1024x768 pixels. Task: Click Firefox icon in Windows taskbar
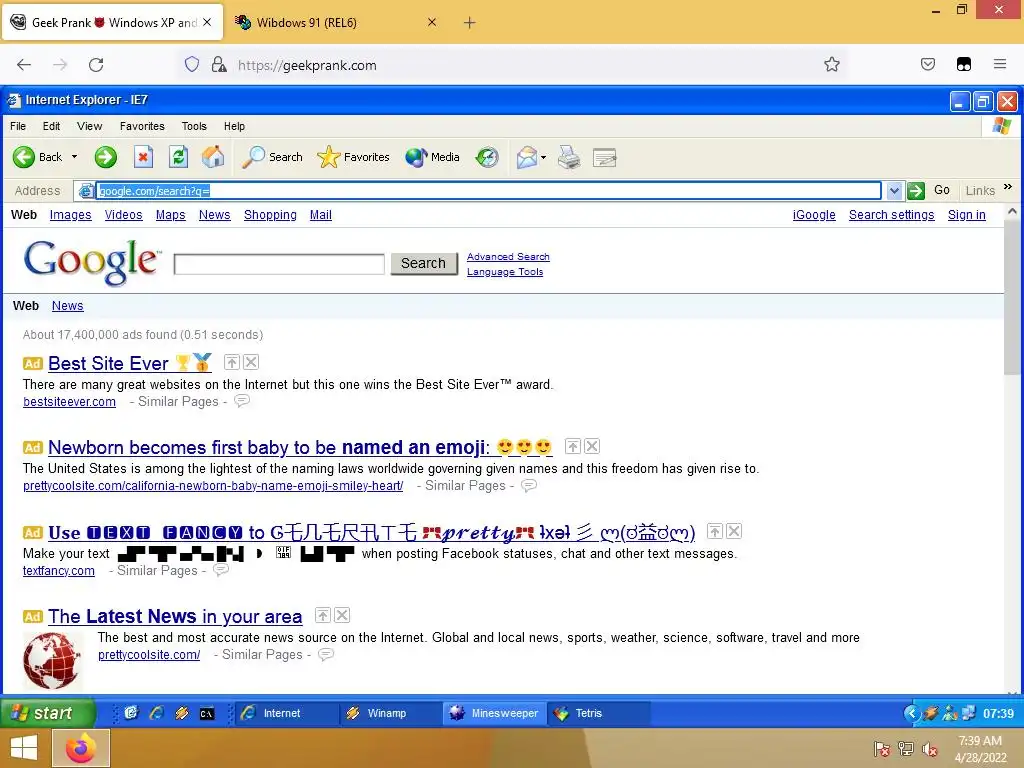(81, 748)
